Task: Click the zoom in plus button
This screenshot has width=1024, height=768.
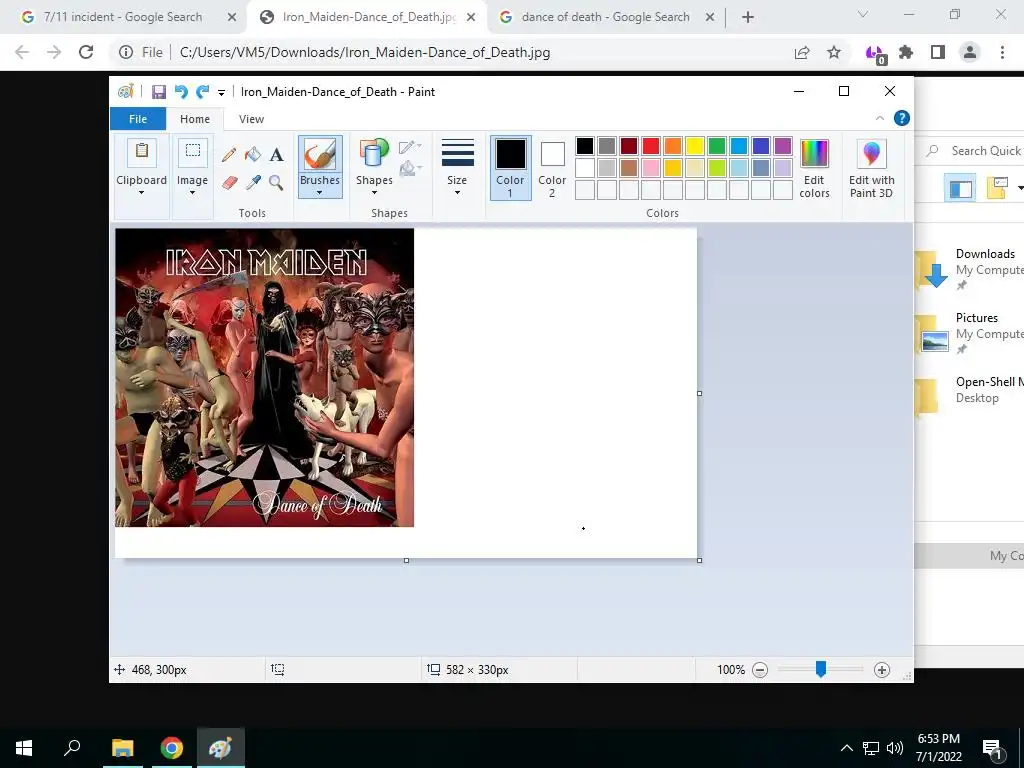Action: [x=882, y=669]
